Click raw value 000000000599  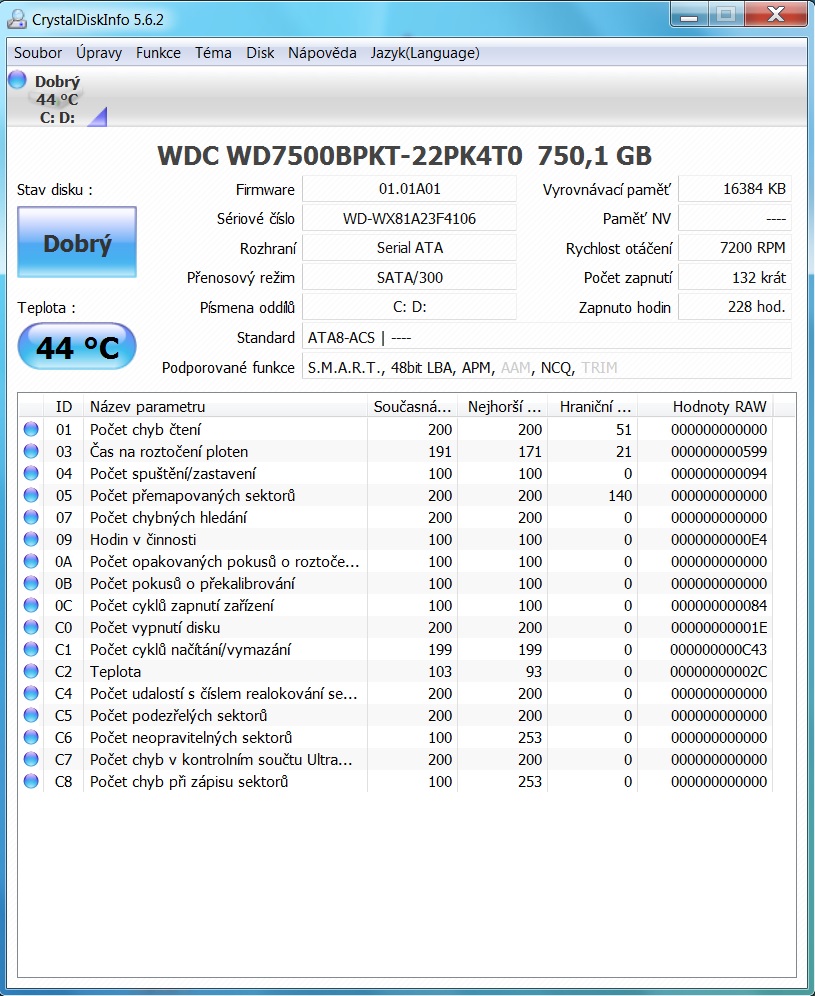(x=718, y=452)
